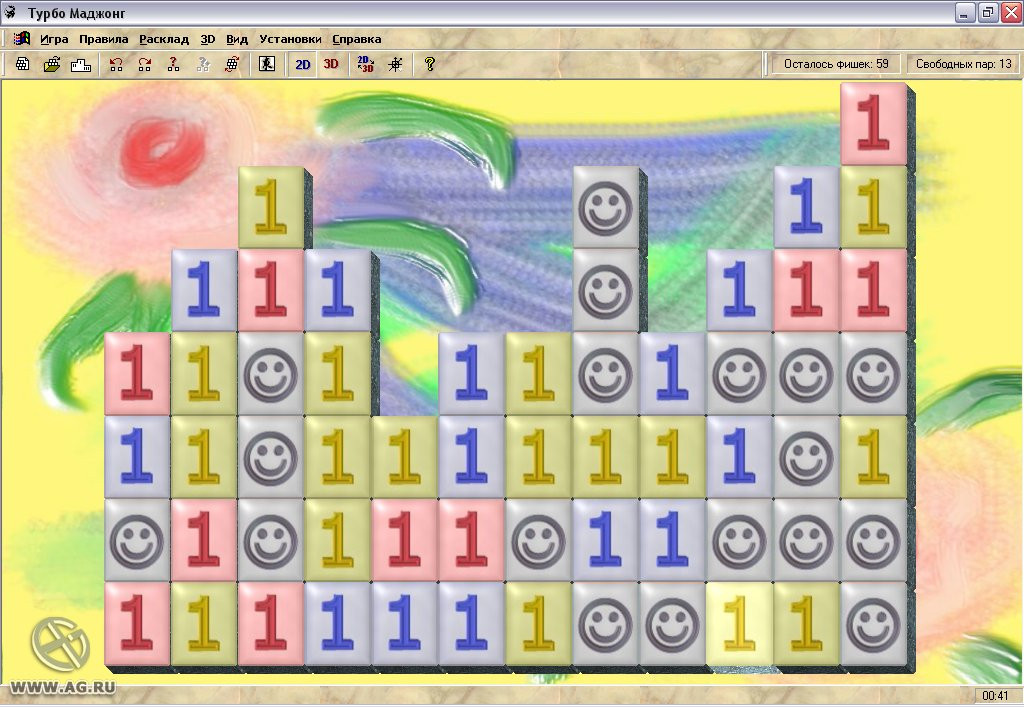1024x707 pixels.
Task: Undo the last move
Action: [x=116, y=64]
